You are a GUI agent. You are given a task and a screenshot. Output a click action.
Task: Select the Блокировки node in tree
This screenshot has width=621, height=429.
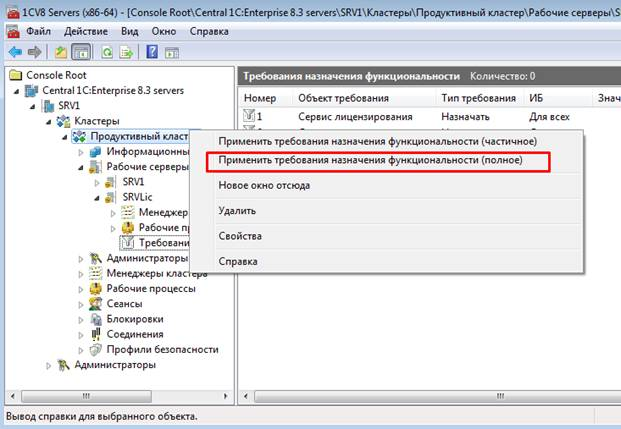coord(135,319)
